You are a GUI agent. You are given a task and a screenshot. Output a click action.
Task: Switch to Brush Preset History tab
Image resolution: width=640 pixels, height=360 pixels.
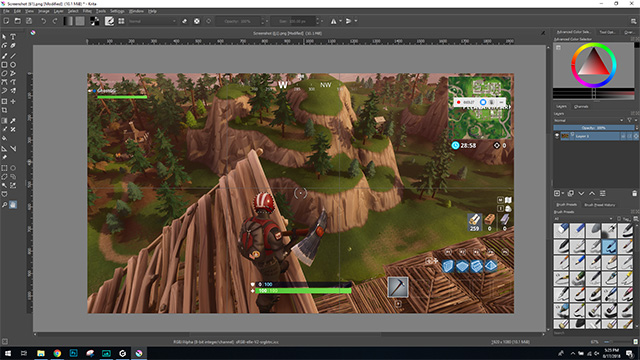click(x=599, y=205)
